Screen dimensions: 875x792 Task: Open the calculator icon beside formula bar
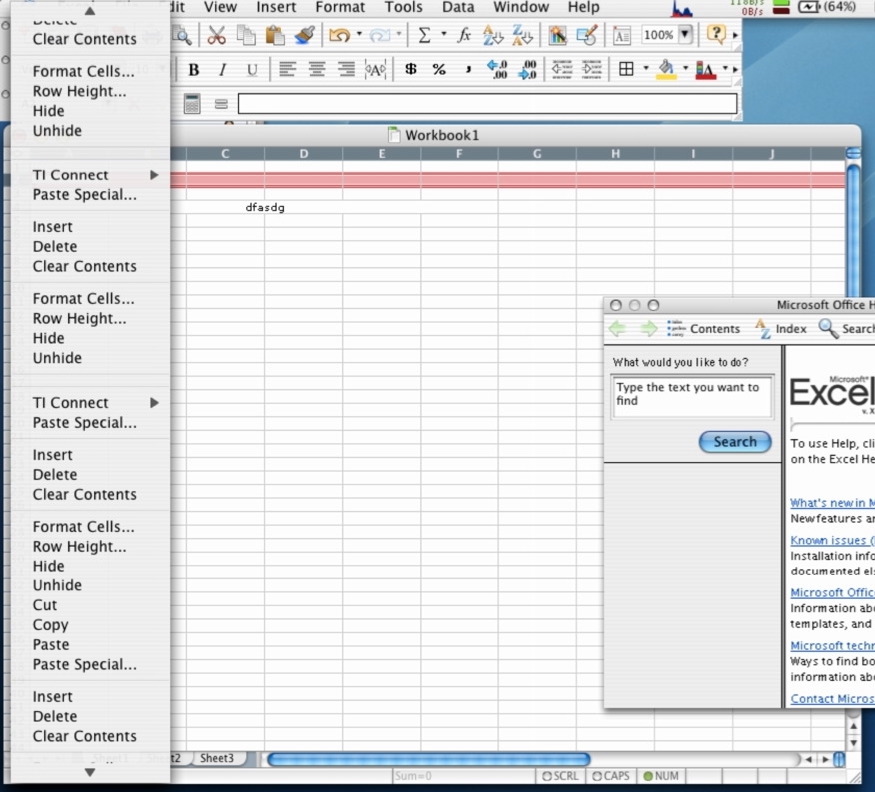tap(192, 104)
